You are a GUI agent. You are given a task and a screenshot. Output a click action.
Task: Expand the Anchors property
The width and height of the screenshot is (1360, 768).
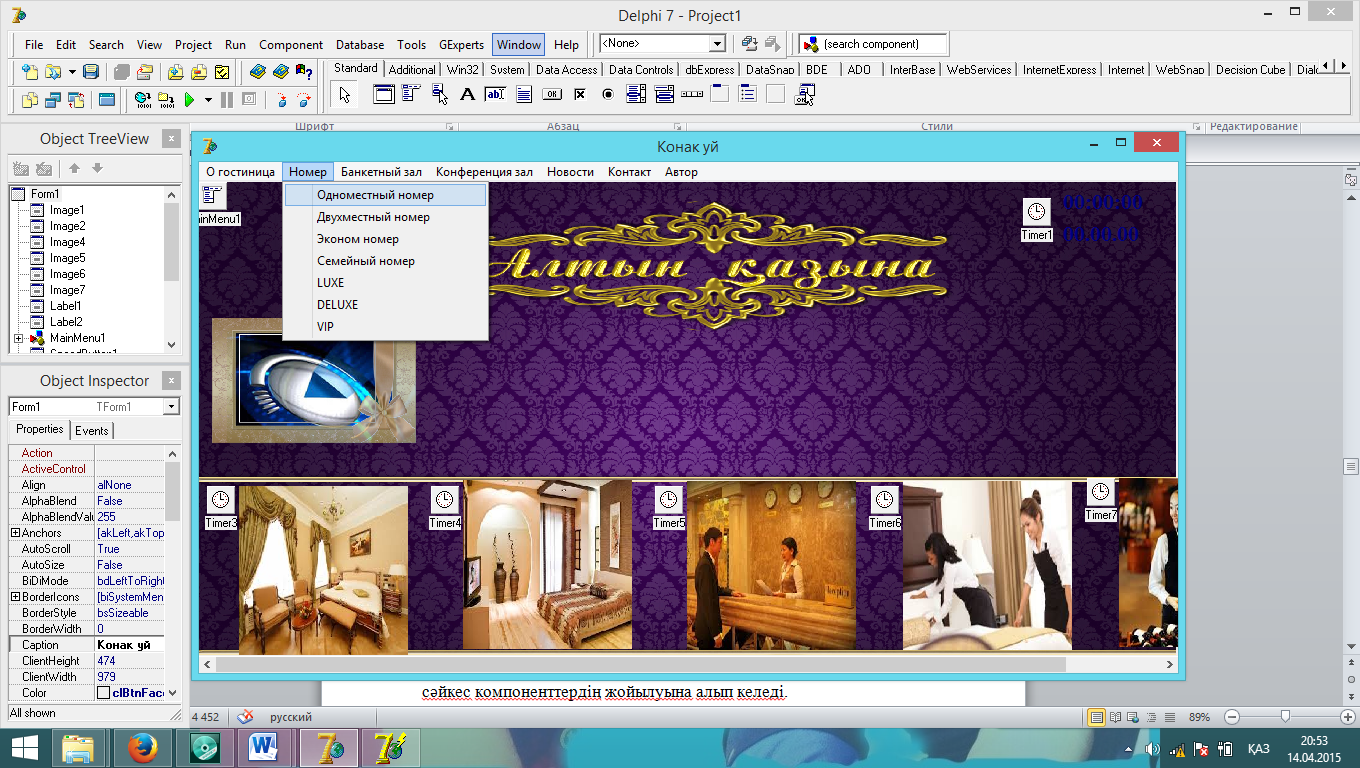click(15, 533)
